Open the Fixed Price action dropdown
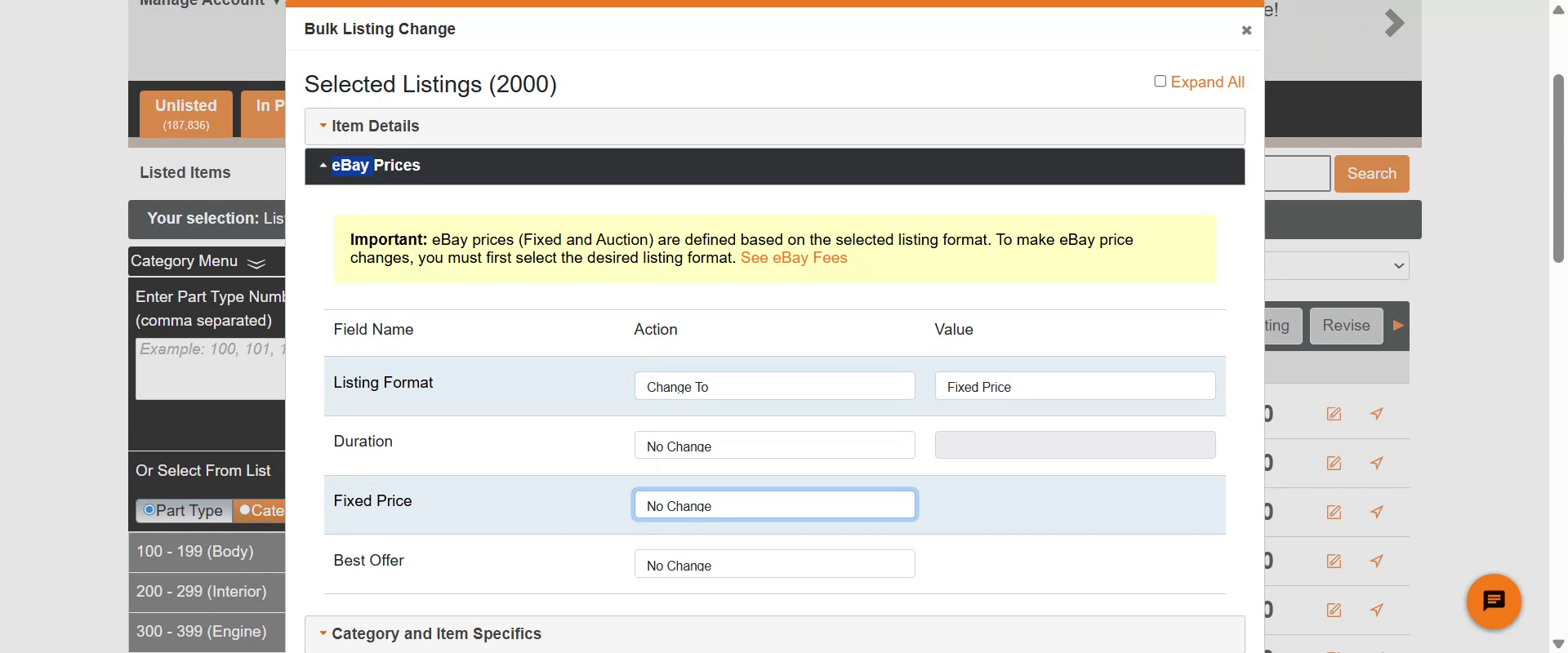 [x=774, y=504]
